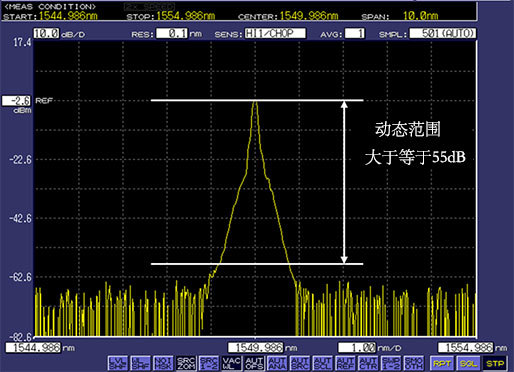Screen dimensions: 514x372
Task: Edit the RES 0.1 nm resolution field
Action: point(172,33)
